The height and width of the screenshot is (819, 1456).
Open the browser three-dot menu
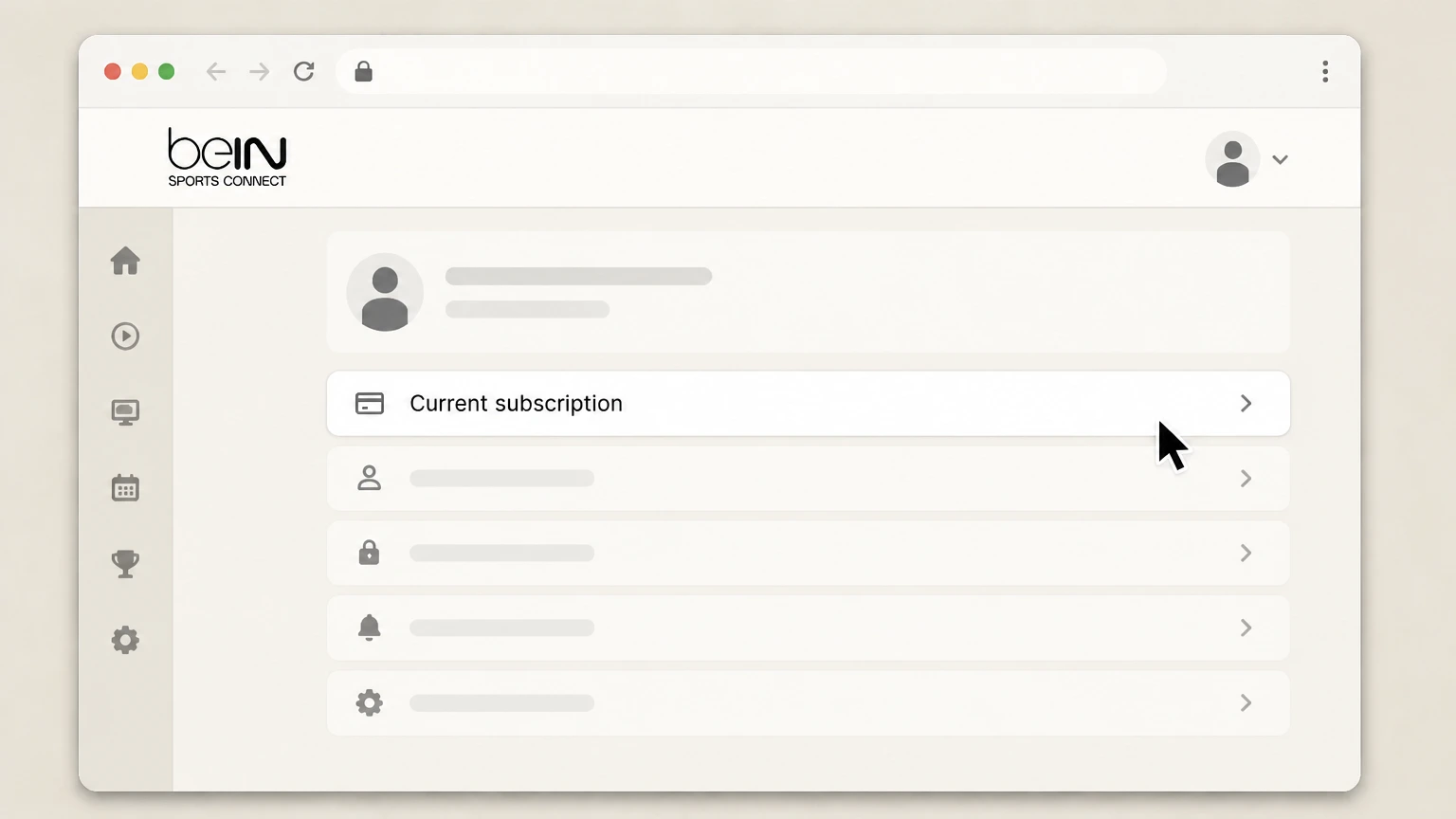[x=1325, y=72]
